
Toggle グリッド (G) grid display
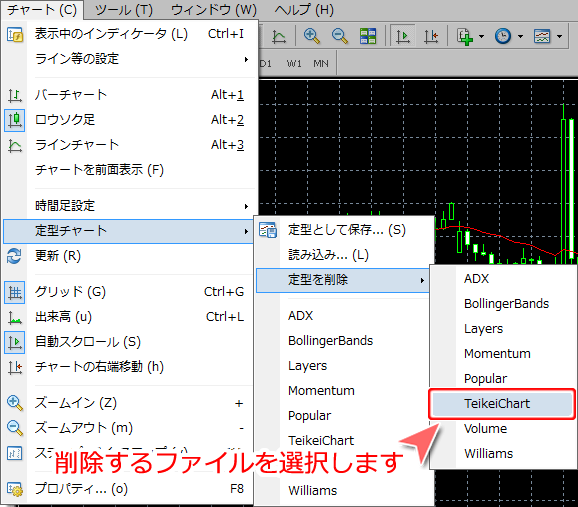coord(128,292)
